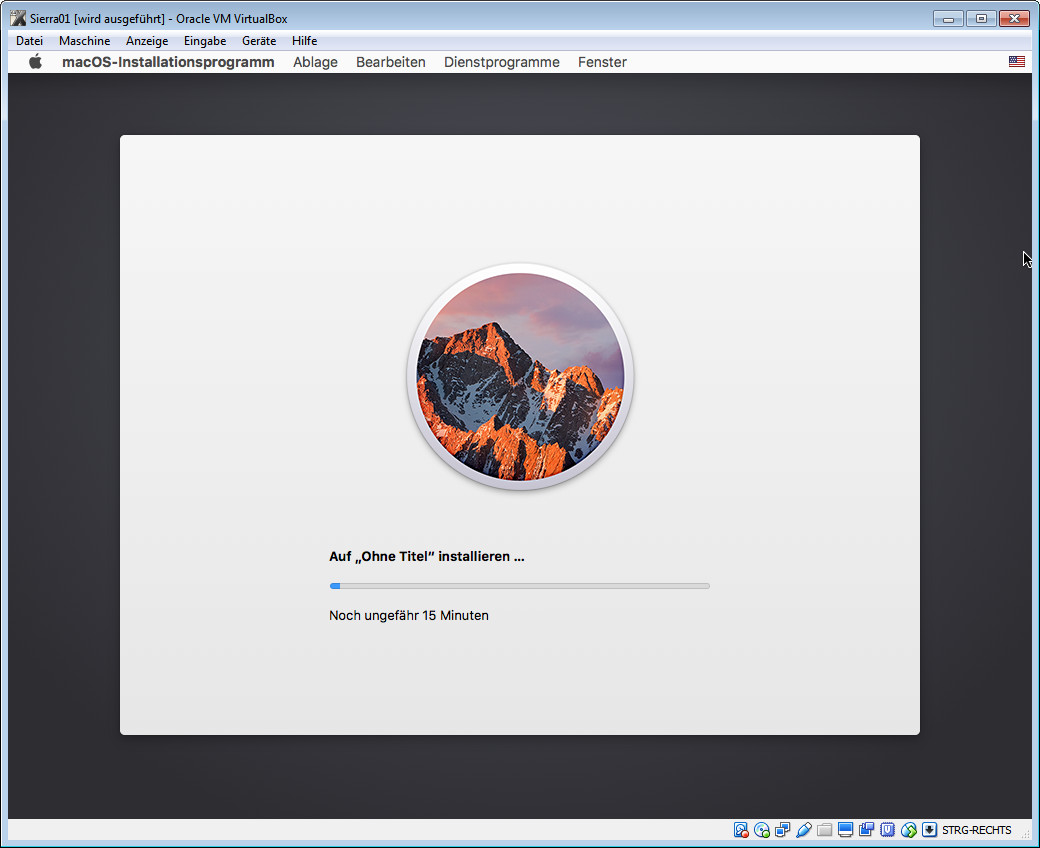
Task: Open the optical drive status icon
Action: (762, 830)
